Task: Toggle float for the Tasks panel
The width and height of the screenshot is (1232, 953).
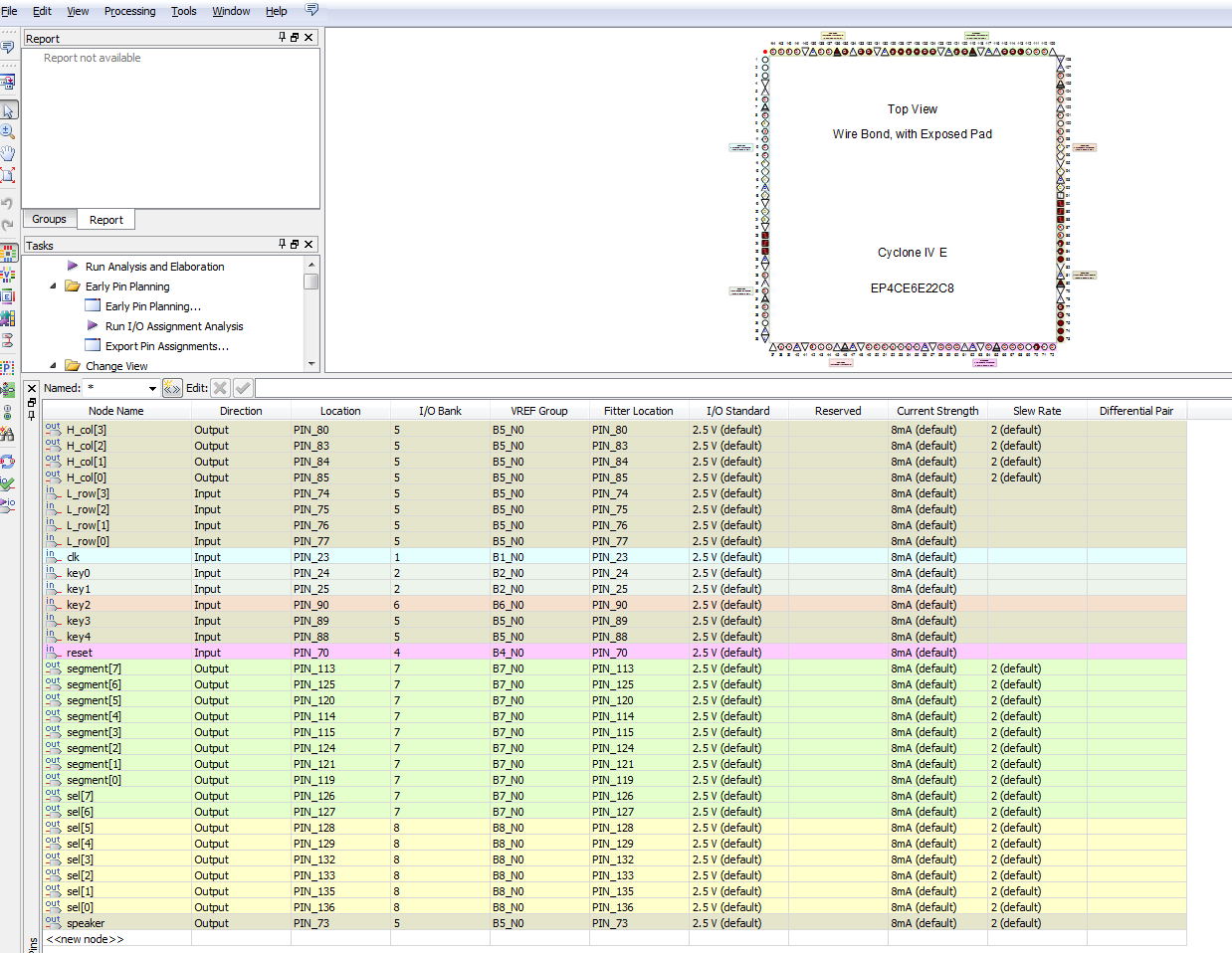Action: 295,244
